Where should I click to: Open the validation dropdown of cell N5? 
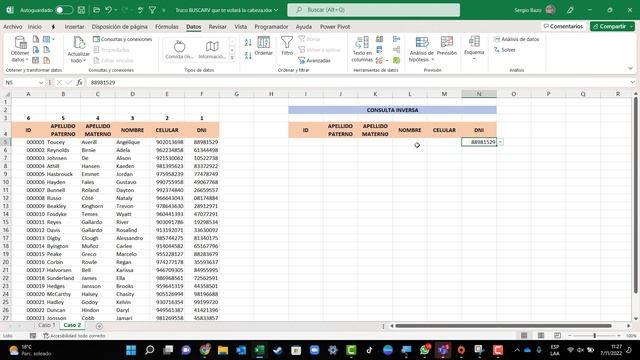(500, 142)
